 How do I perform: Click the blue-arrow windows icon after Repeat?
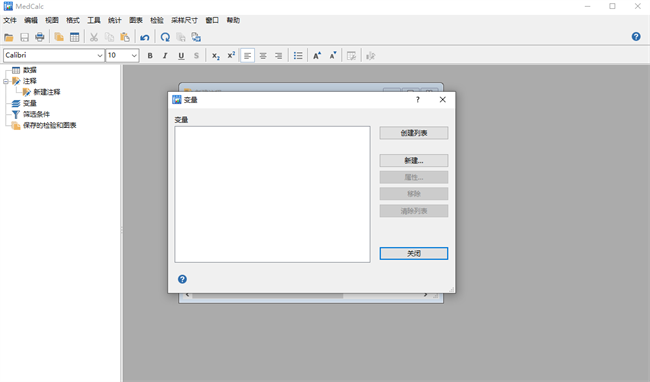(x=196, y=37)
